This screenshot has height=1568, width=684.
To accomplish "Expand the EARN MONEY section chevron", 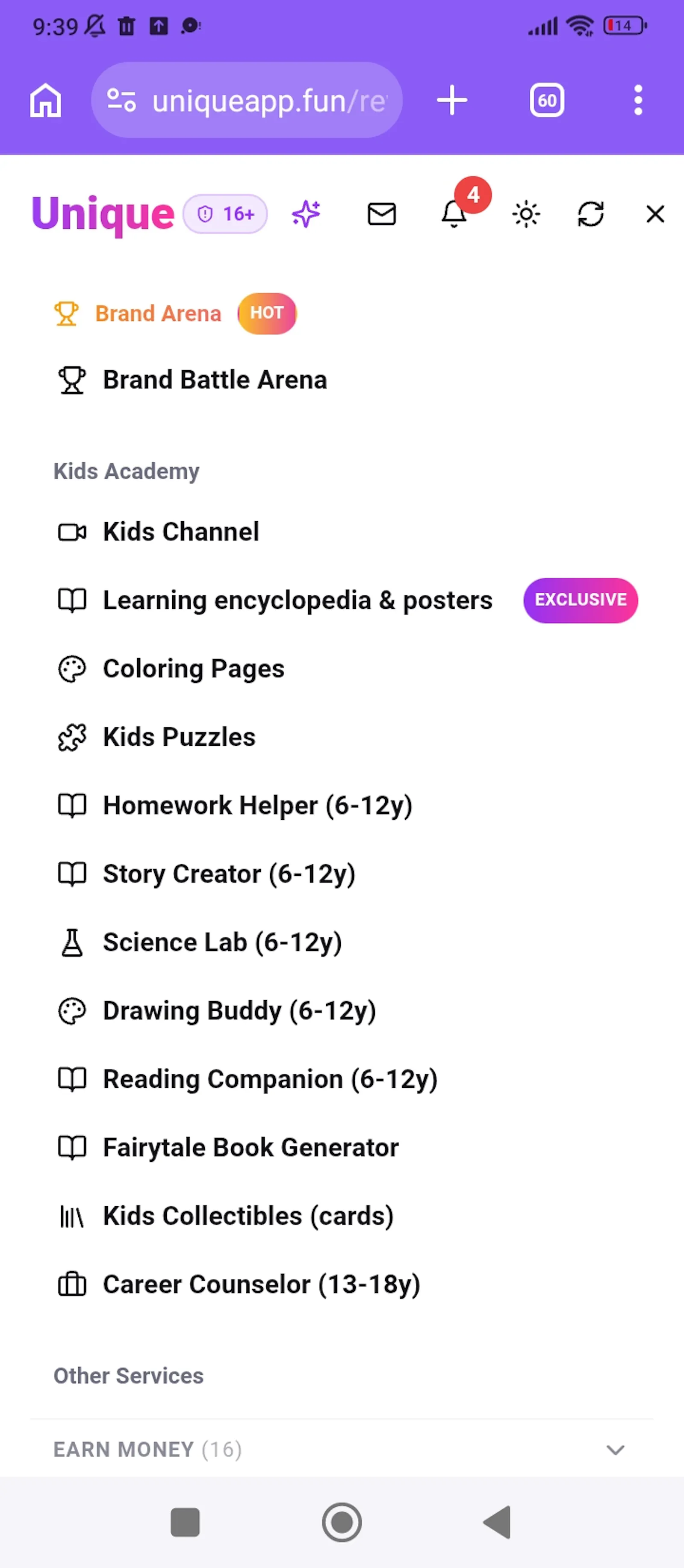I will (x=615, y=1450).
